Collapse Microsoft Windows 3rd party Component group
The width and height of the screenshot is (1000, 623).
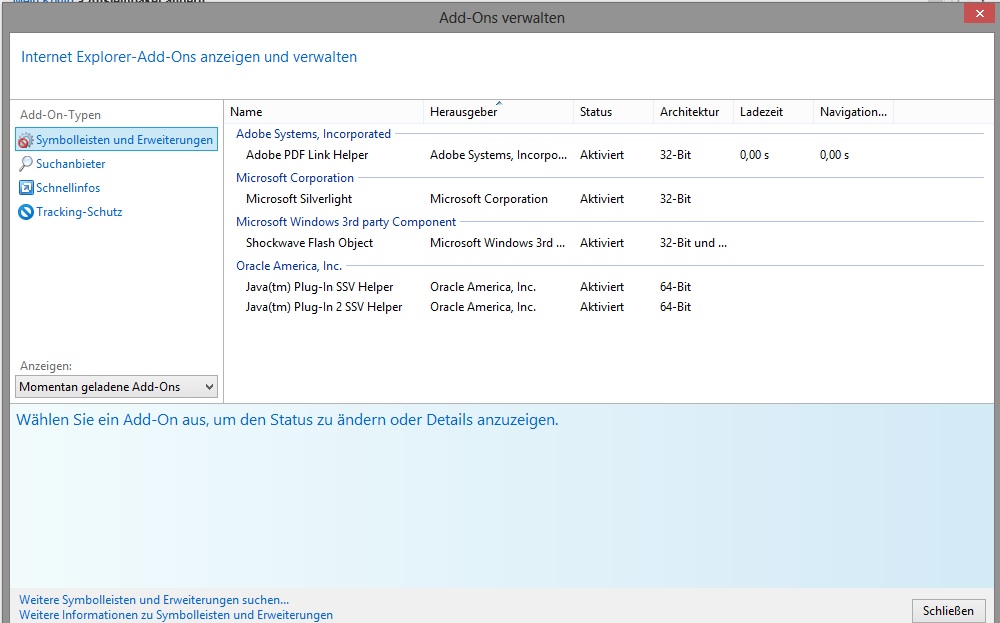coord(346,222)
